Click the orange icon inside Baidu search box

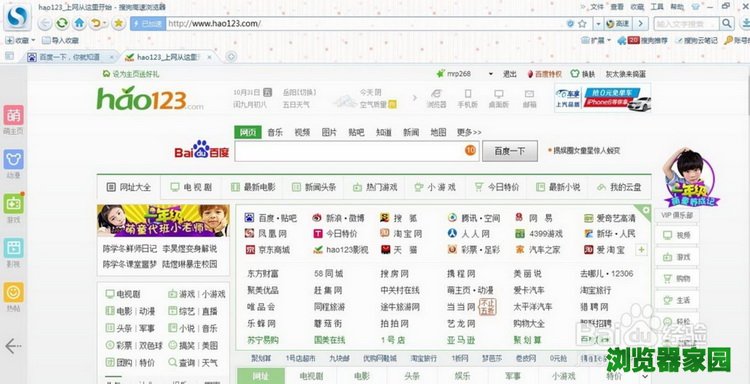(470, 151)
